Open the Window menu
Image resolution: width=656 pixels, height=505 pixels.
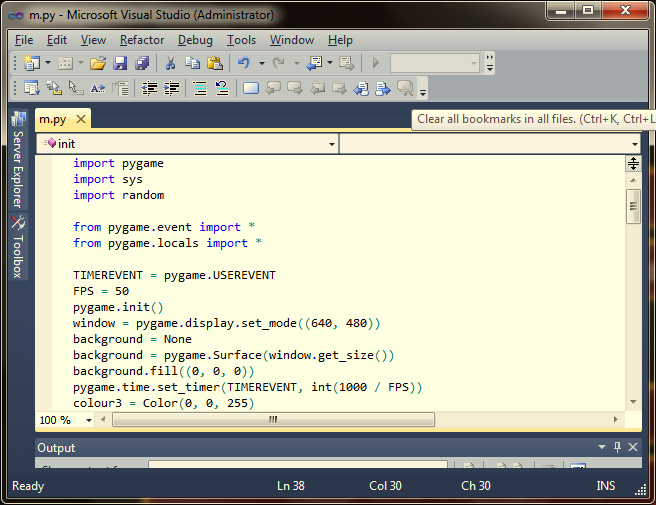pyautogui.click(x=292, y=40)
